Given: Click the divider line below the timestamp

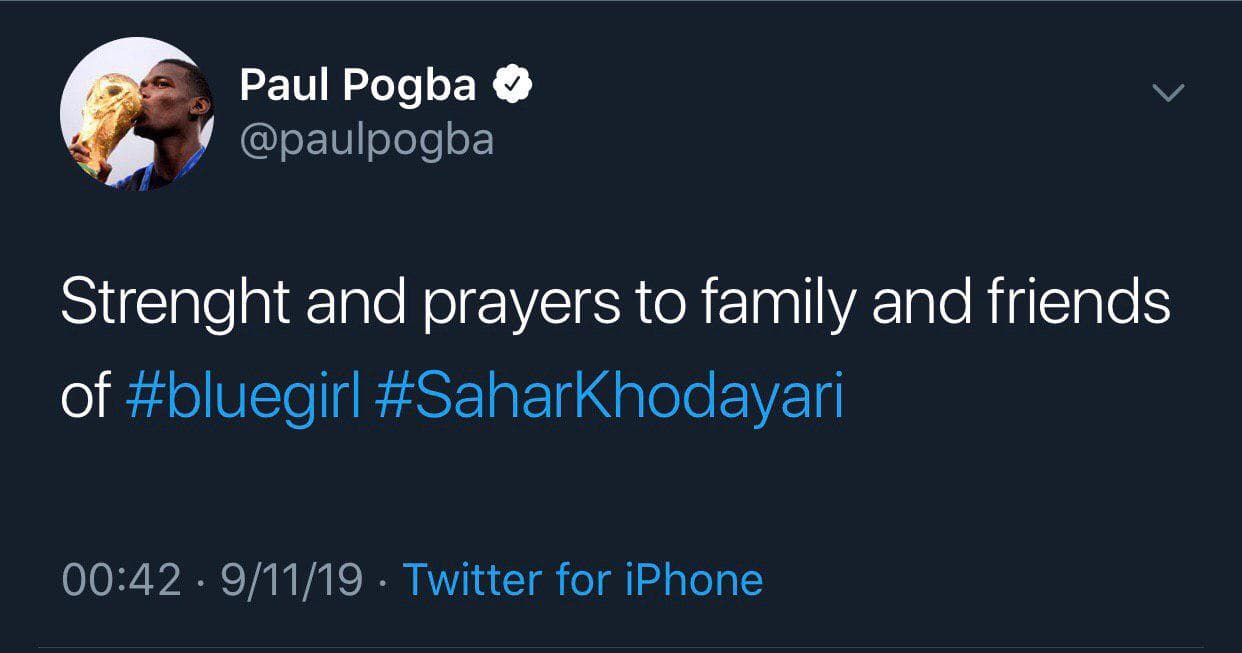Looking at the screenshot, I should [621, 646].
